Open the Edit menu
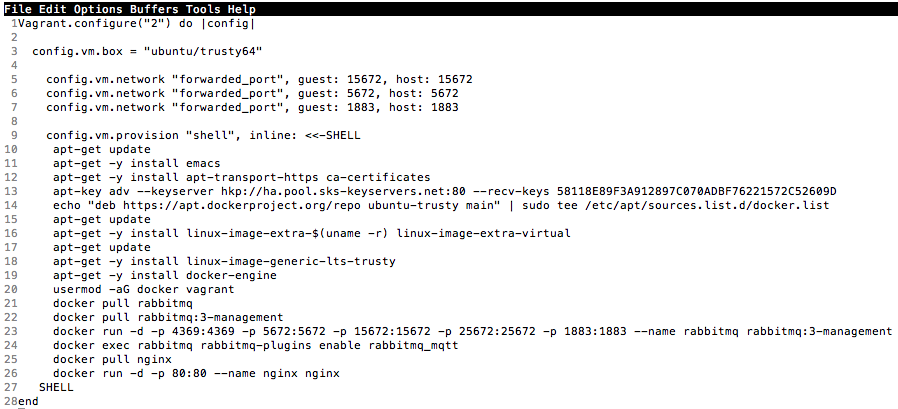The image size is (898, 409). pos(53,10)
